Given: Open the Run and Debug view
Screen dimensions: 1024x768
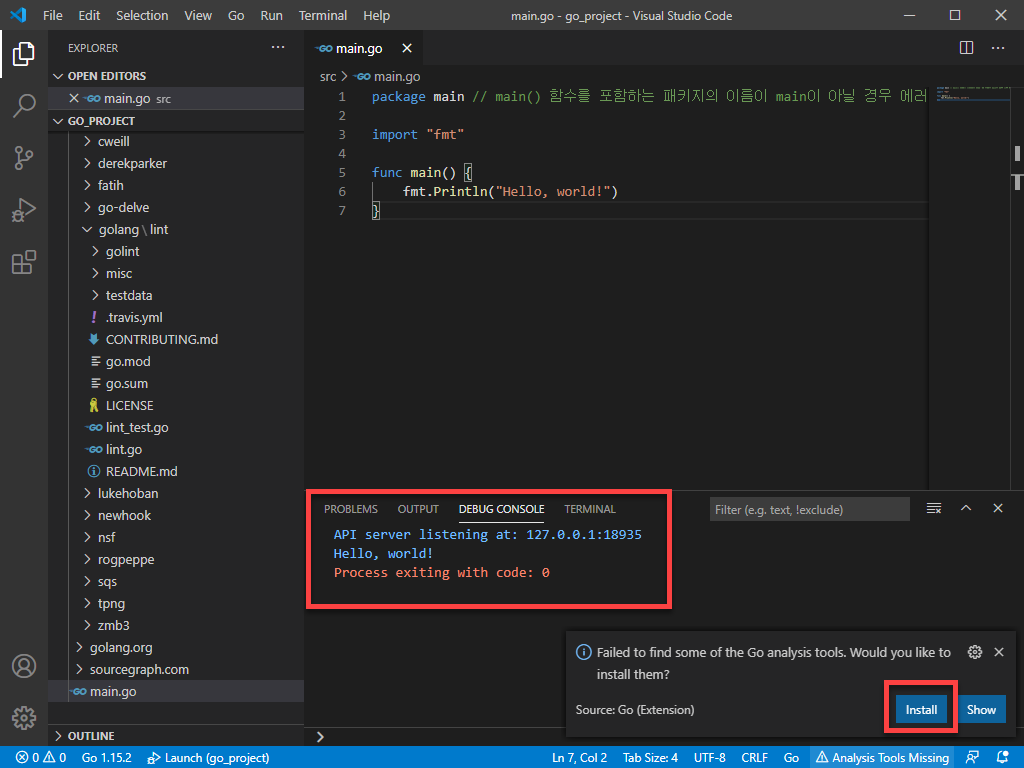Looking at the screenshot, I should (24, 210).
